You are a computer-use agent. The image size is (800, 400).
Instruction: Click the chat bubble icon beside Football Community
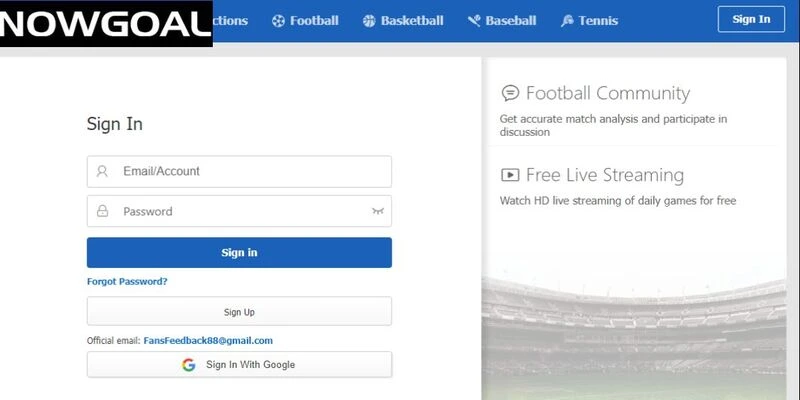pyautogui.click(x=510, y=94)
